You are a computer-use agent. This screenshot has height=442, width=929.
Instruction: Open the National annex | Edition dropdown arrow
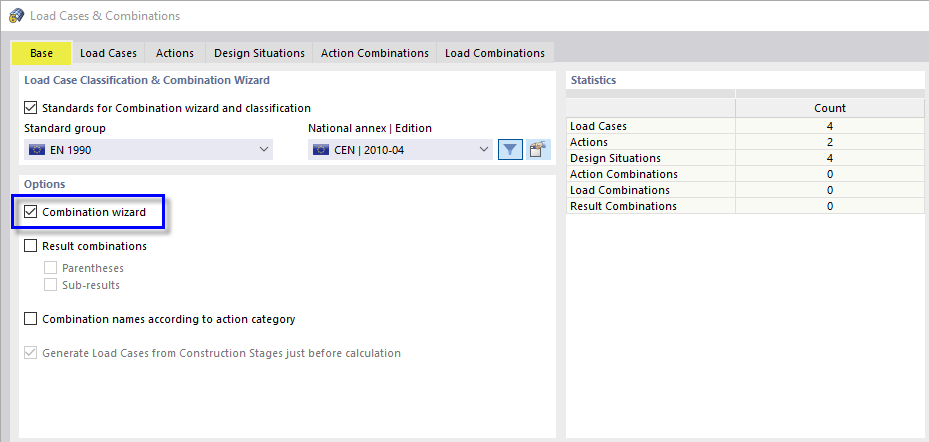click(x=484, y=150)
